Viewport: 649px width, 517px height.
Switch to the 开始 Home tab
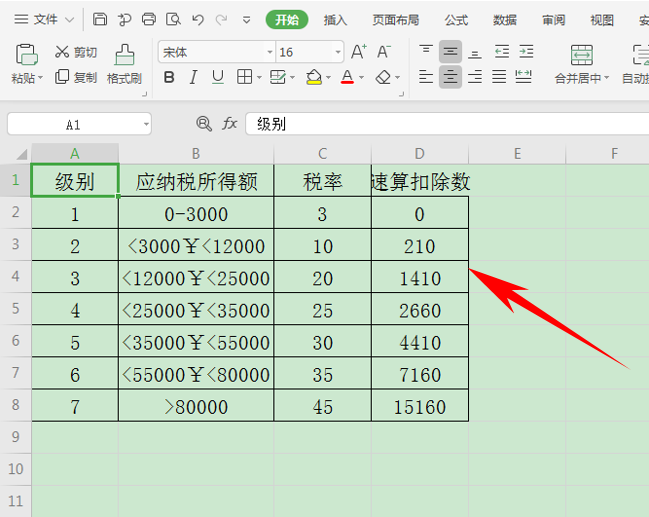point(287,20)
